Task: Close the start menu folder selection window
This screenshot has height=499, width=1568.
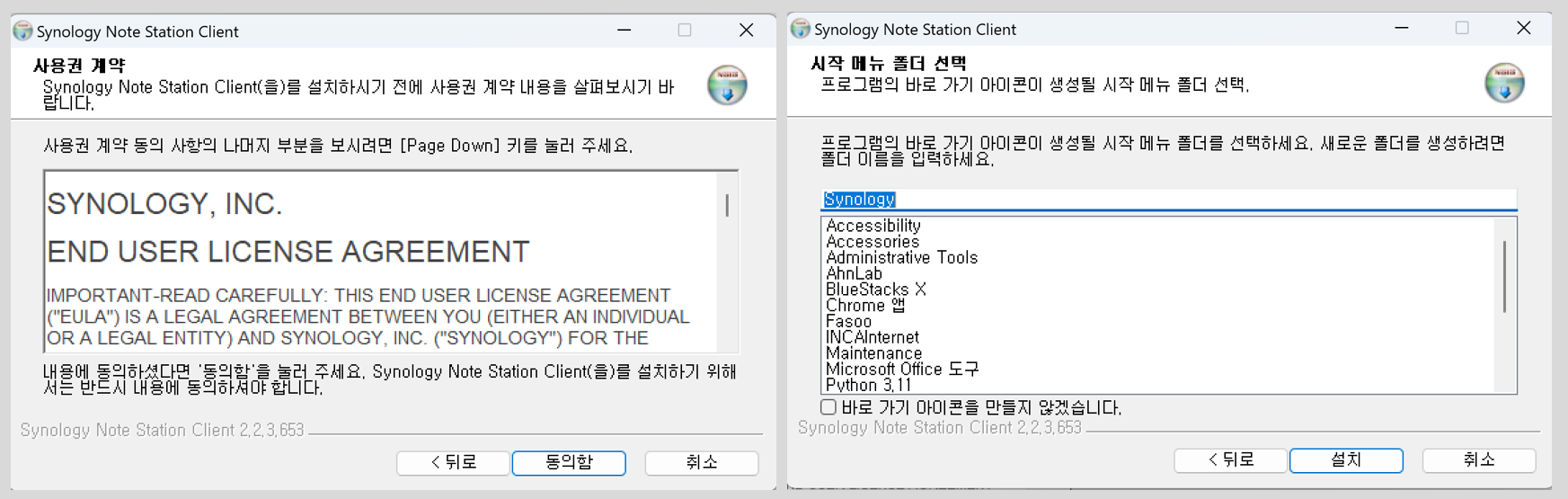Action: pos(1523,29)
